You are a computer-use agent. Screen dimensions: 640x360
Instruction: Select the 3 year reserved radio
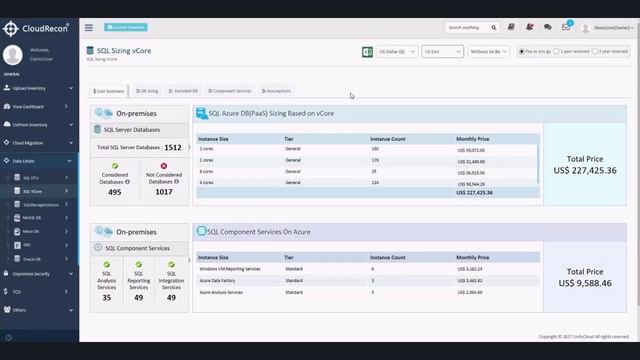click(x=595, y=51)
